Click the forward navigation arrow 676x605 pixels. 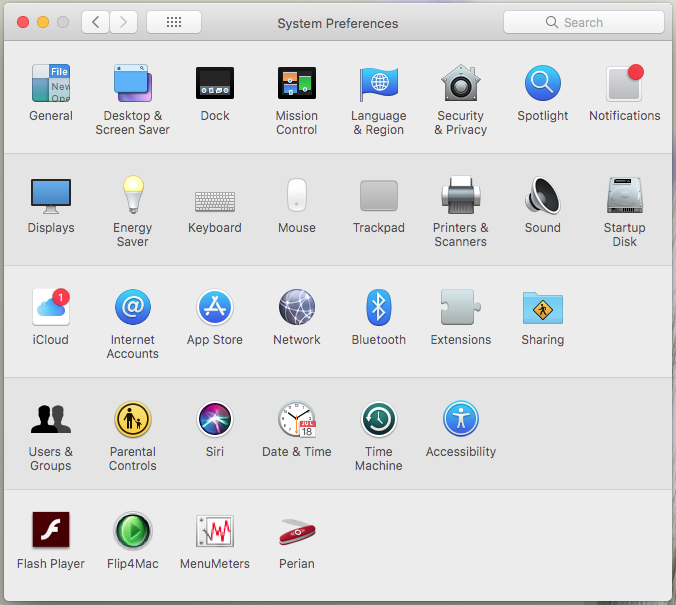(123, 22)
